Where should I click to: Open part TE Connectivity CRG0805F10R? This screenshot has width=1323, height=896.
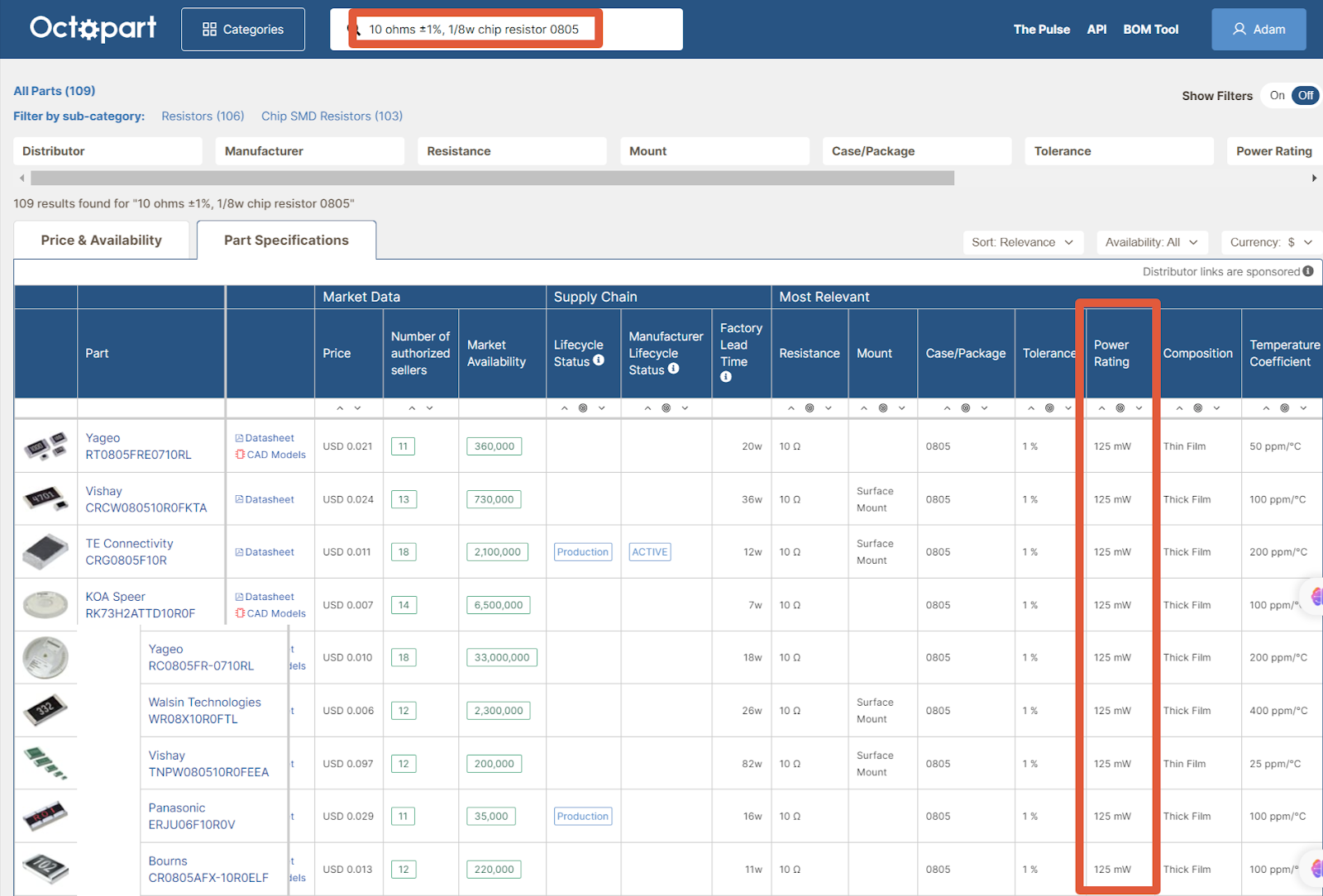click(x=129, y=552)
